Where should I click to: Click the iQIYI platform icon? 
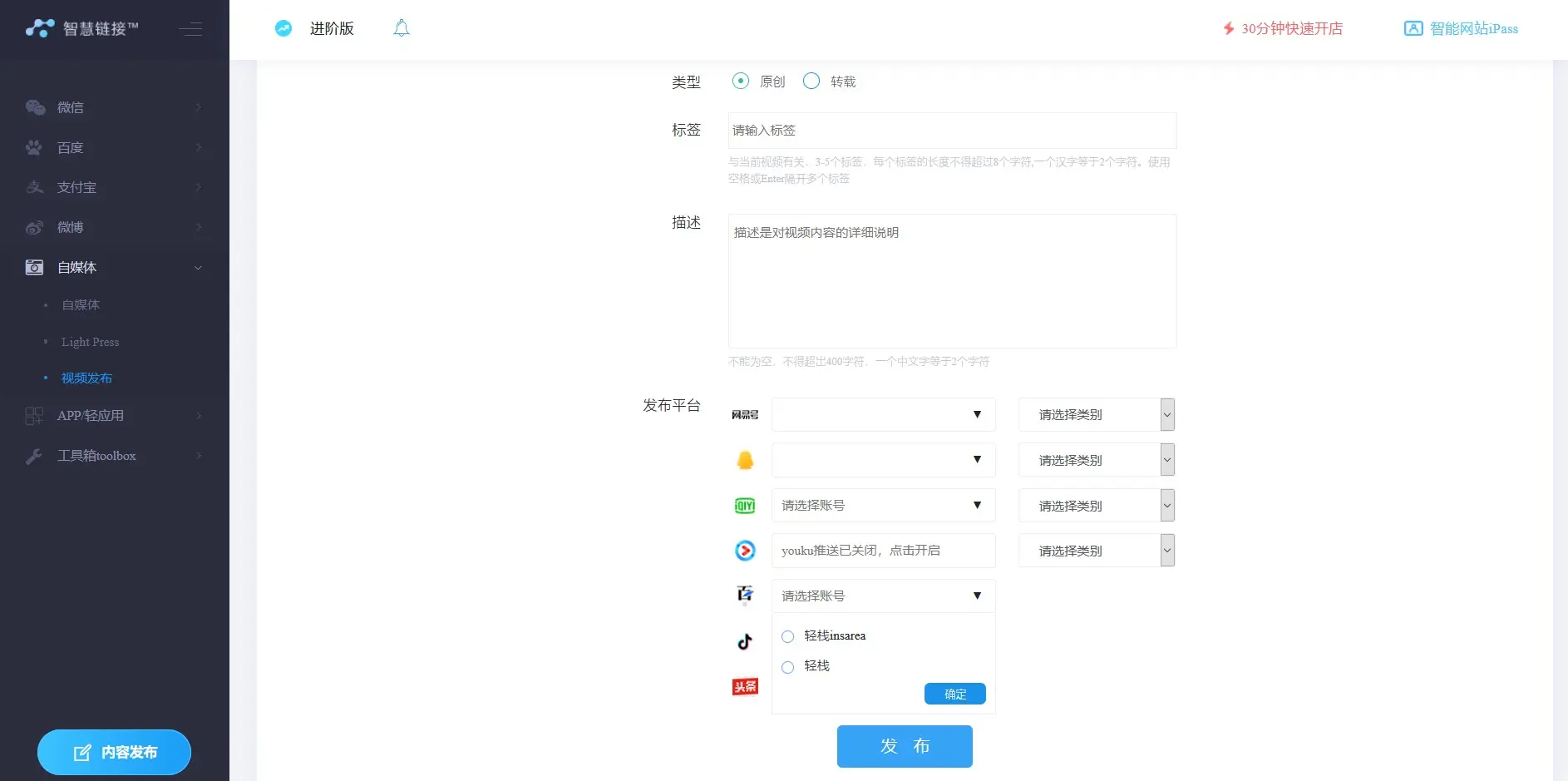[745, 506]
